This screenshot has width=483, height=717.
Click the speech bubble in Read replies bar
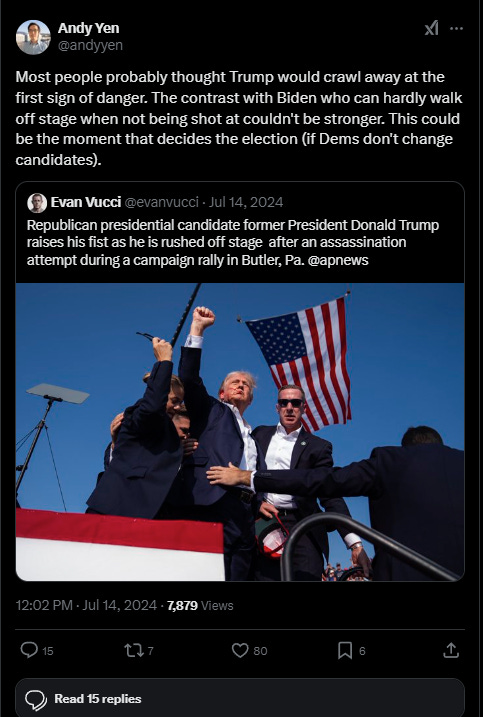point(36,700)
